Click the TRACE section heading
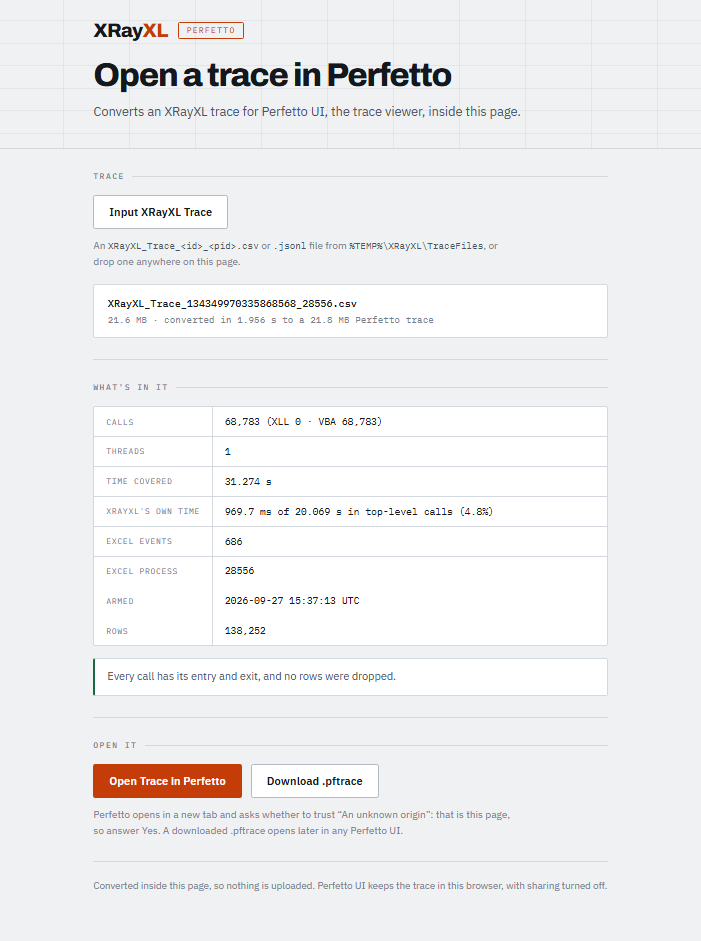701x941 pixels. 109,176
